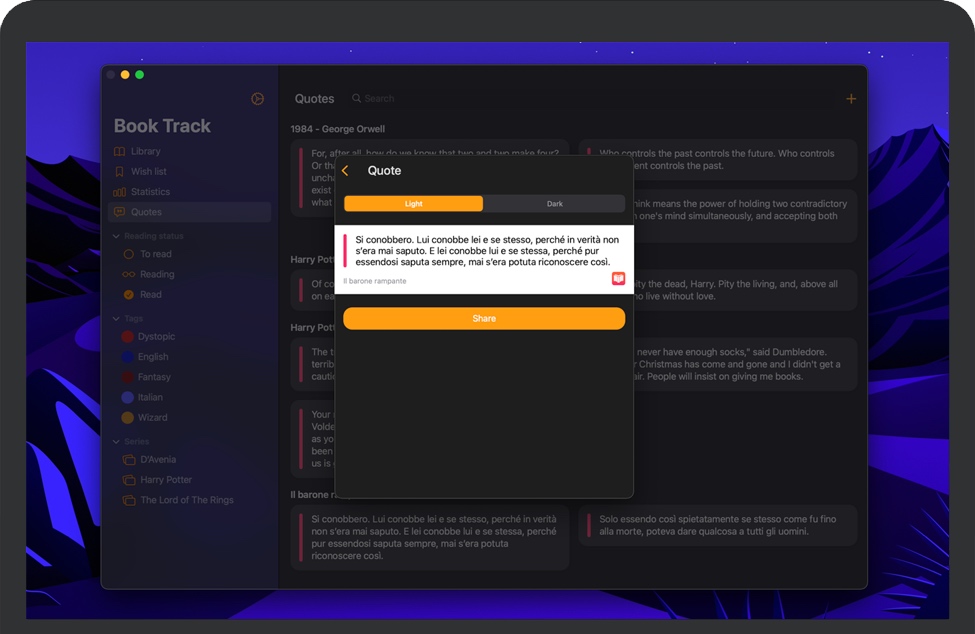This screenshot has width=975, height=634.
Task: Collapse the Reading status section
Action: click(116, 236)
